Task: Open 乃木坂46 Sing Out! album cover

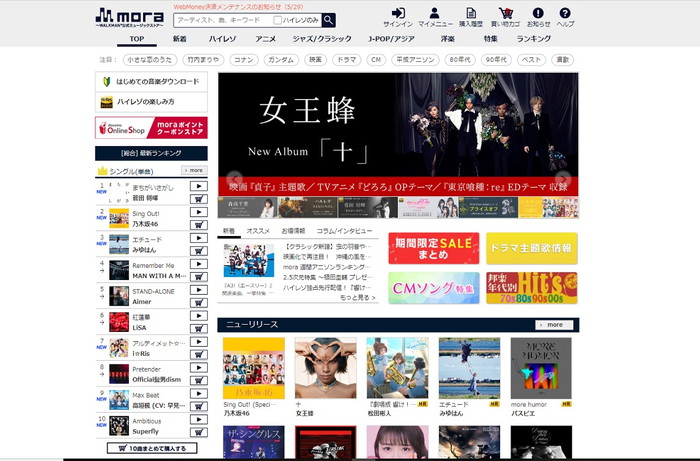Action: click(254, 368)
